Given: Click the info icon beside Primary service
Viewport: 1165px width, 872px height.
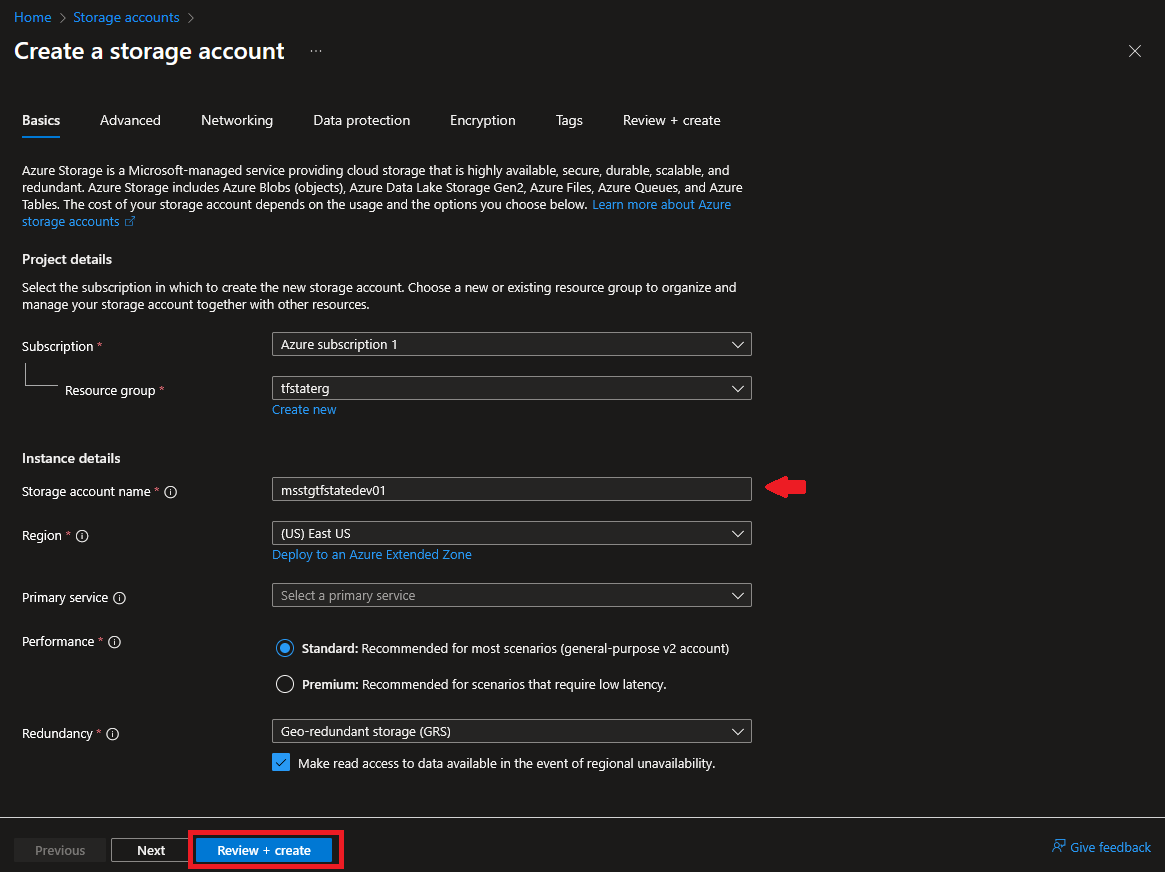Looking at the screenshot, I should point(120,598).
